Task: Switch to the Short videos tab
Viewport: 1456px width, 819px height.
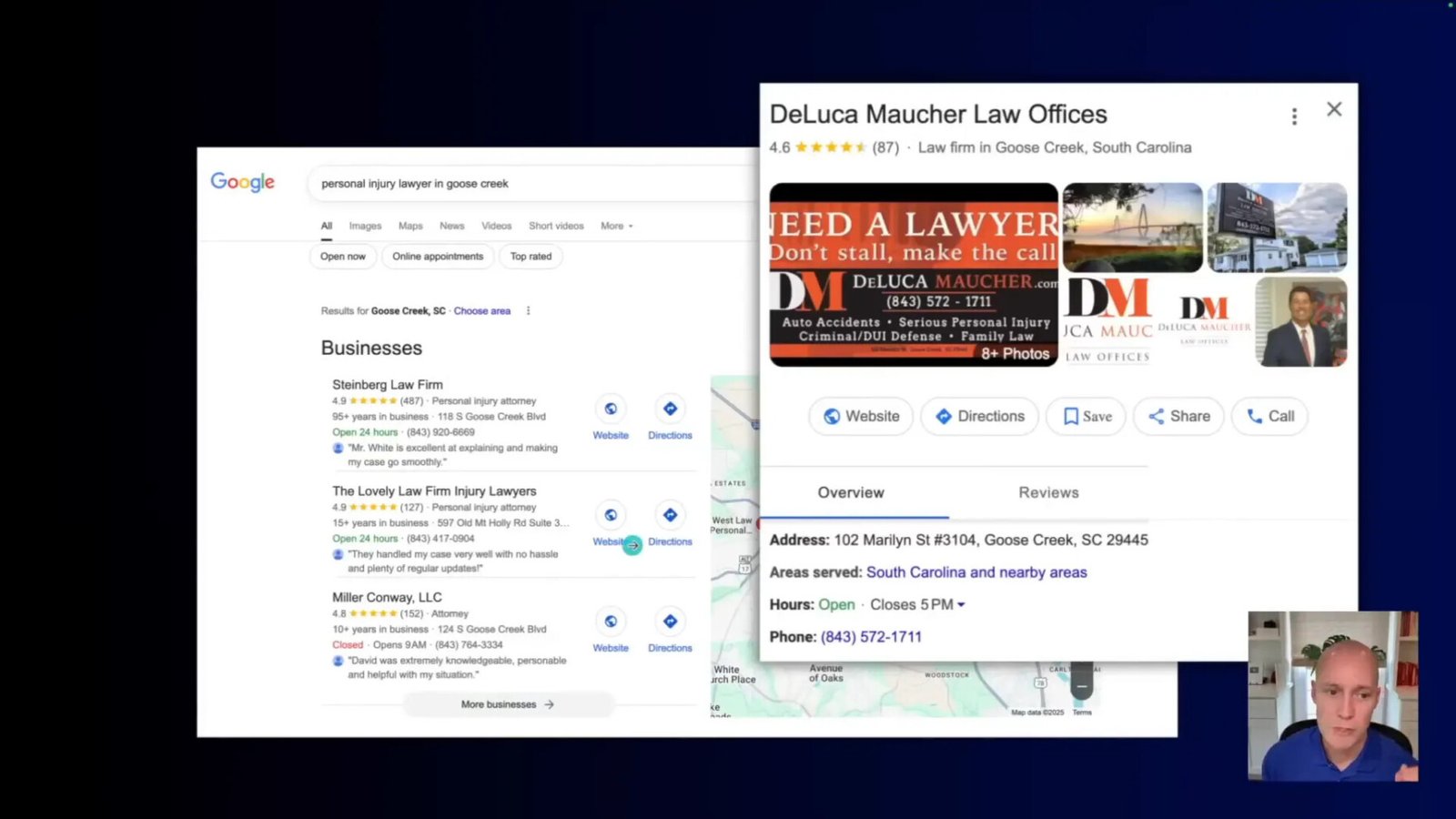Action: (556, 226)
